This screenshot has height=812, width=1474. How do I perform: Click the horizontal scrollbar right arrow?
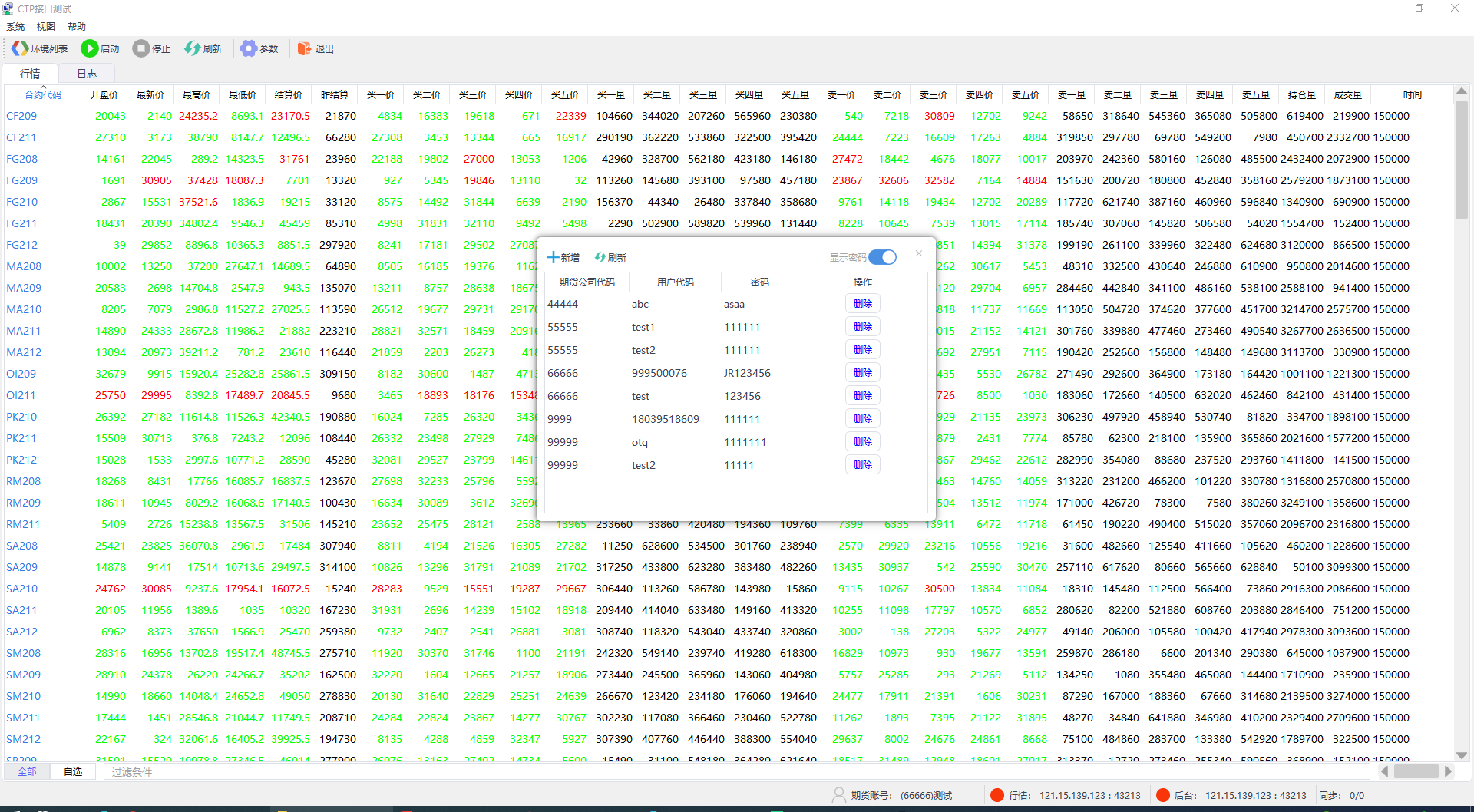[x=1448, y=771]
